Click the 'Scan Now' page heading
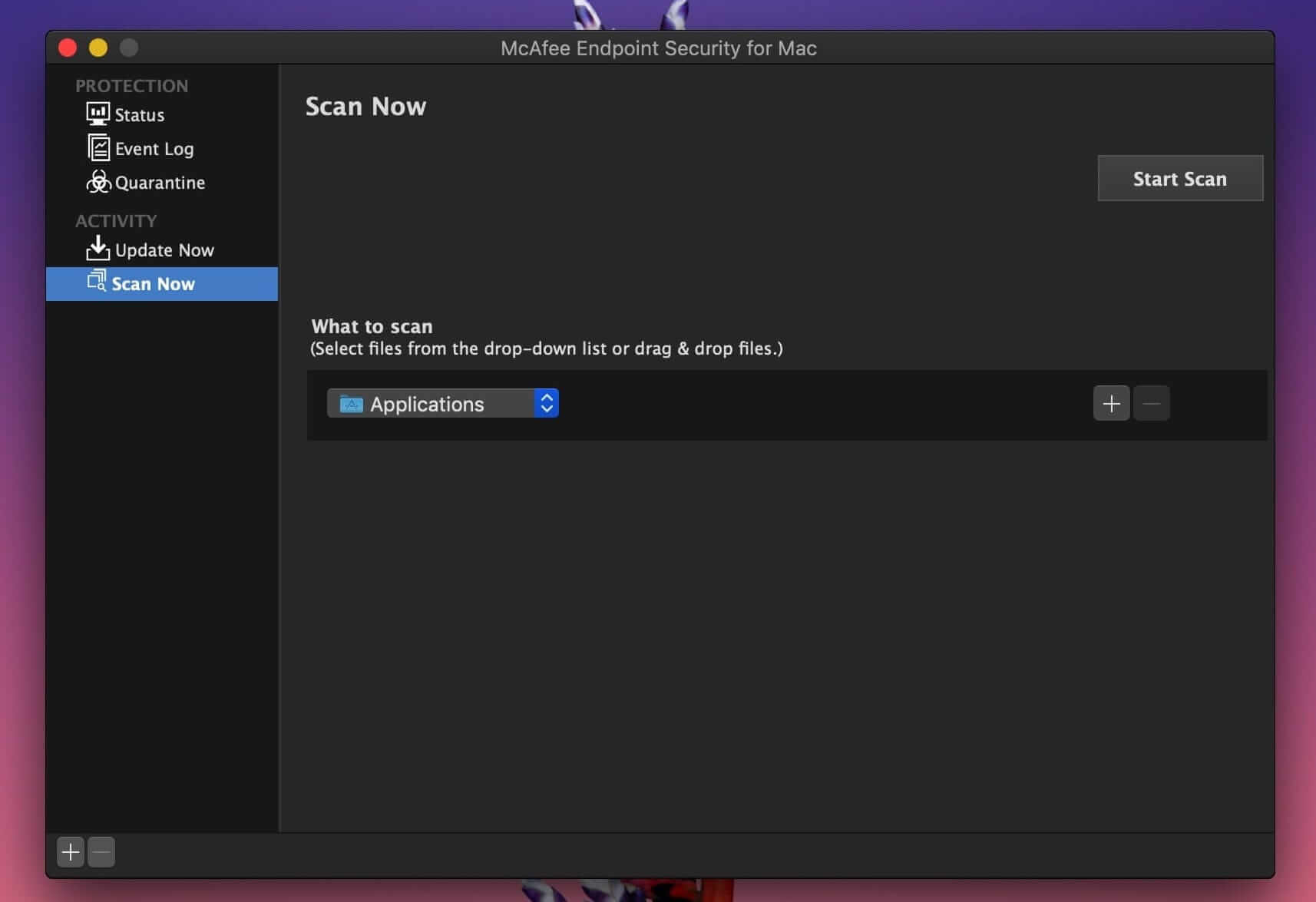This screenshot has width=1316, height=902. [x=365, y=106]
